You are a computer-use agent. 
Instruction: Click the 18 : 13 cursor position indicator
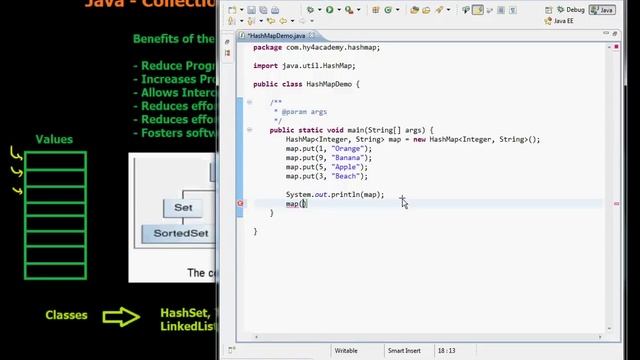pyautogui.click(x=447, y=351)
